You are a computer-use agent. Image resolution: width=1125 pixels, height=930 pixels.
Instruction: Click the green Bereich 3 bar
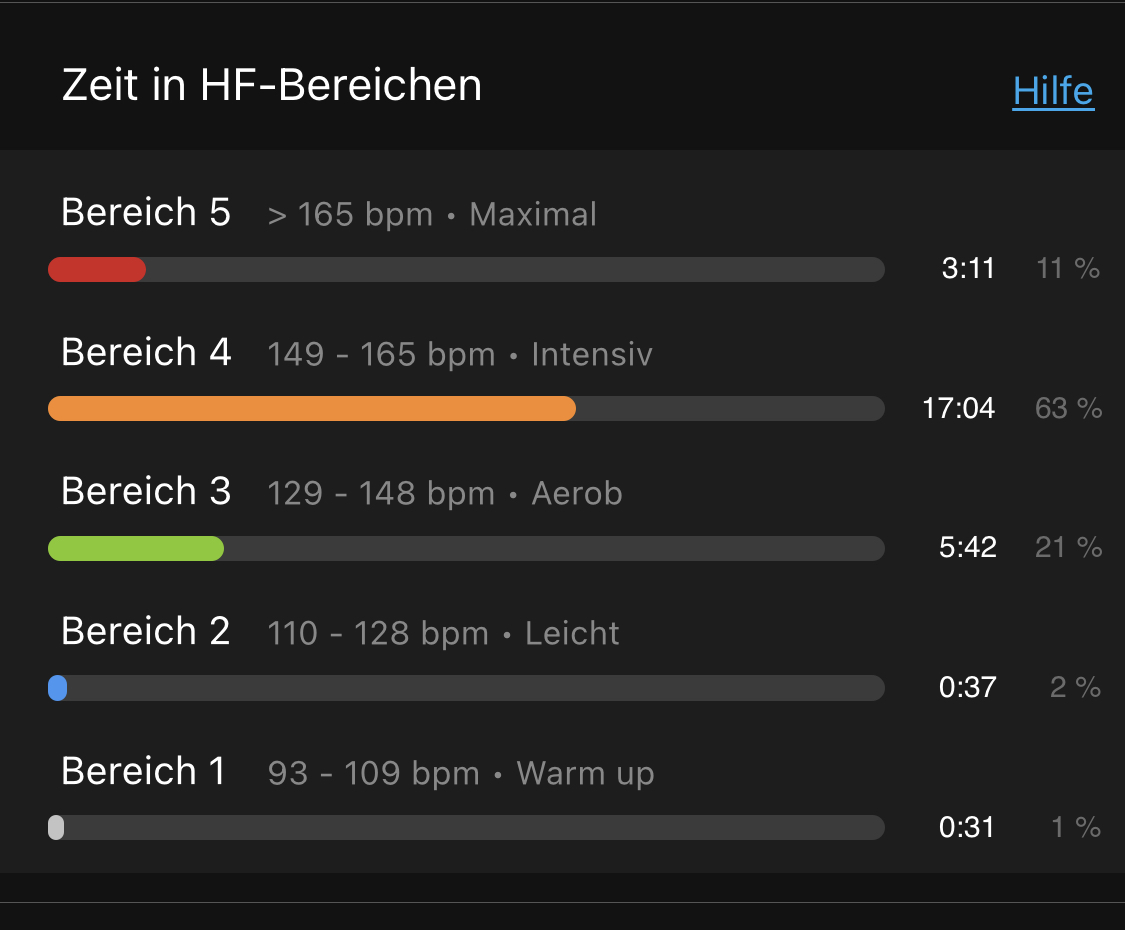[136, 548]
